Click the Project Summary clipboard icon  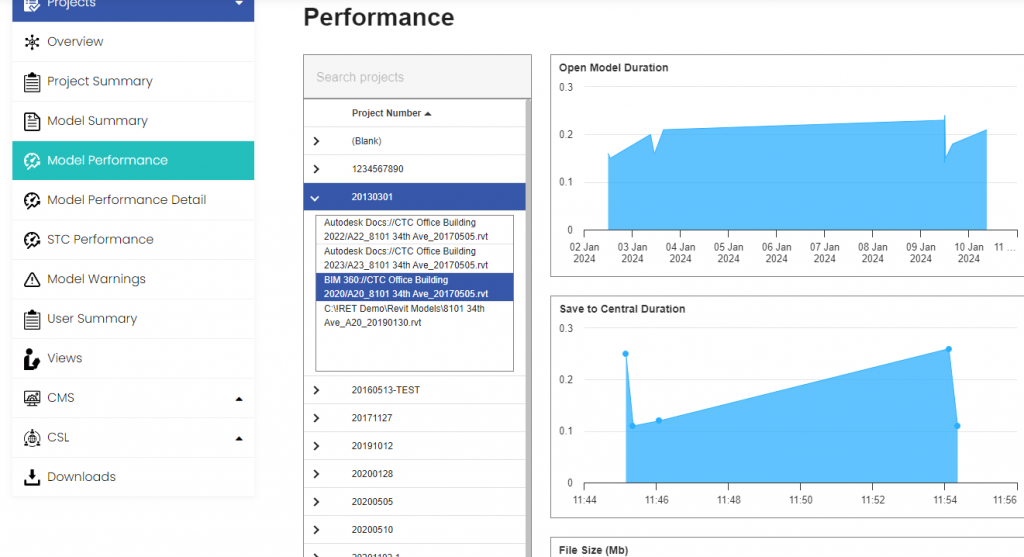(31, 82)
